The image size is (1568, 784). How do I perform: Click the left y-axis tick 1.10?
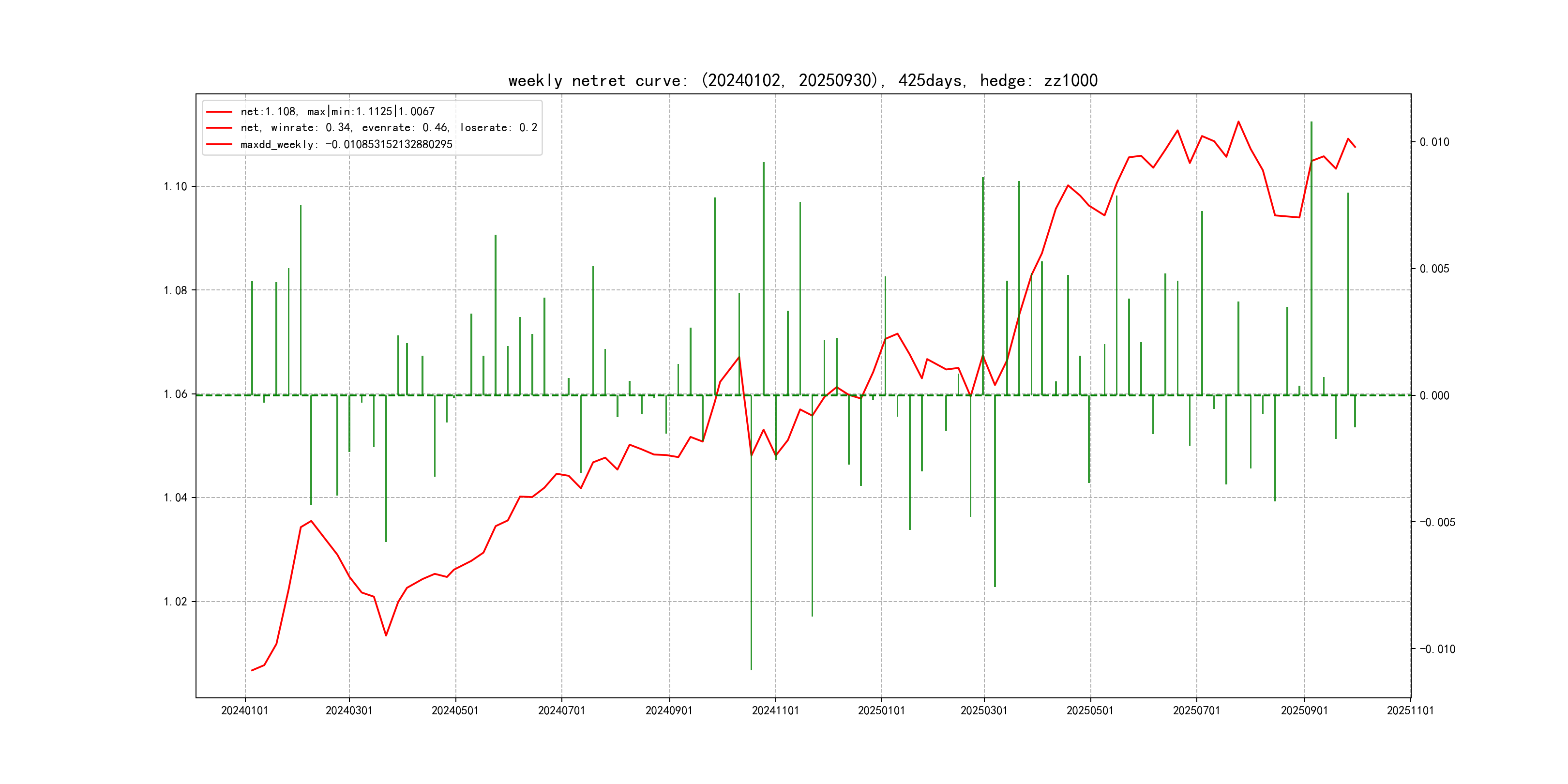[x=175, y=186]
